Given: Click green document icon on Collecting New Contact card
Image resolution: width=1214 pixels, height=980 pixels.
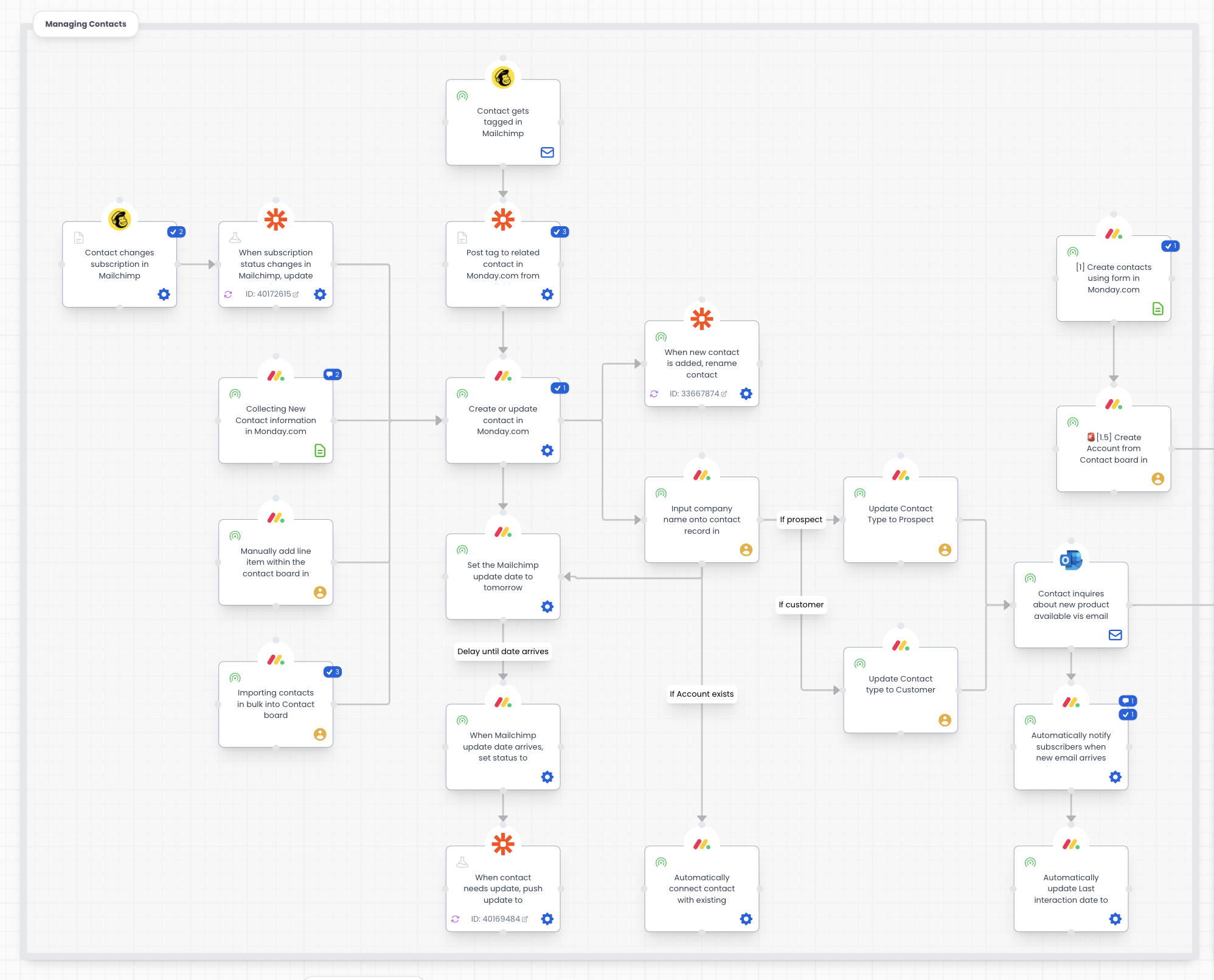Looking at the screenshot, I should click(x=321, y=450).
